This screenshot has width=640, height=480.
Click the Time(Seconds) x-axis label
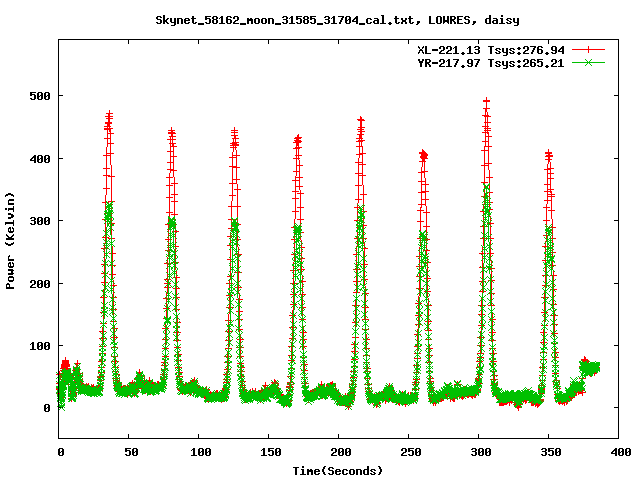coord(338,471)
